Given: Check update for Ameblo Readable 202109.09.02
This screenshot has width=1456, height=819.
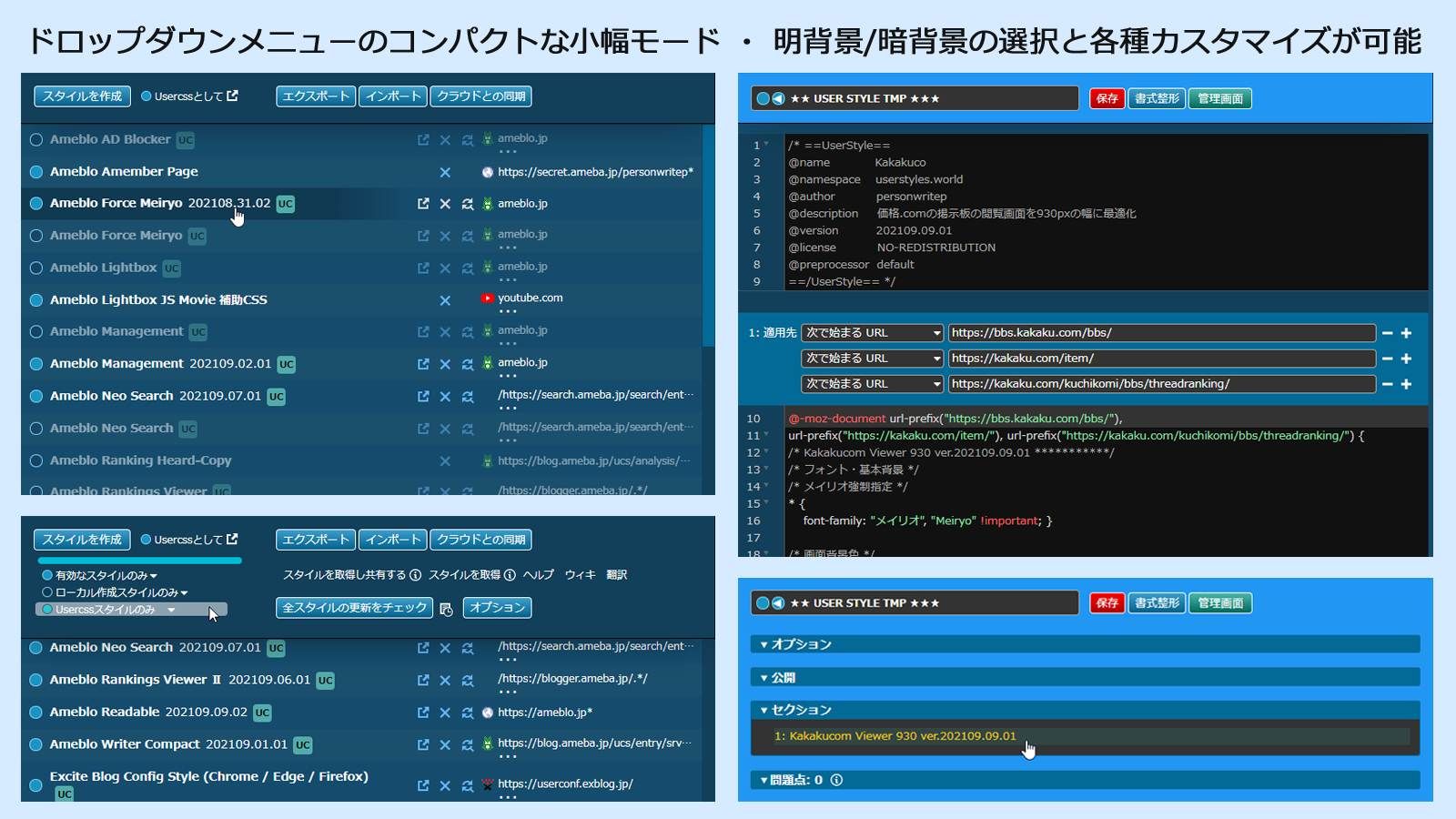Looking at the screenshot, I should tap(467, 713).
